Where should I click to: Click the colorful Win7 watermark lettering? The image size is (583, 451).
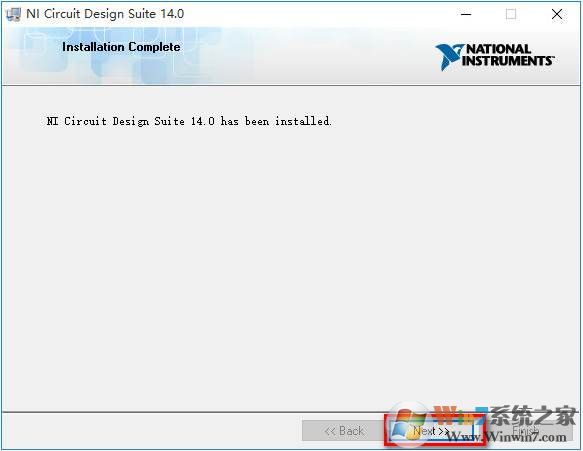(x=460, y=416)
